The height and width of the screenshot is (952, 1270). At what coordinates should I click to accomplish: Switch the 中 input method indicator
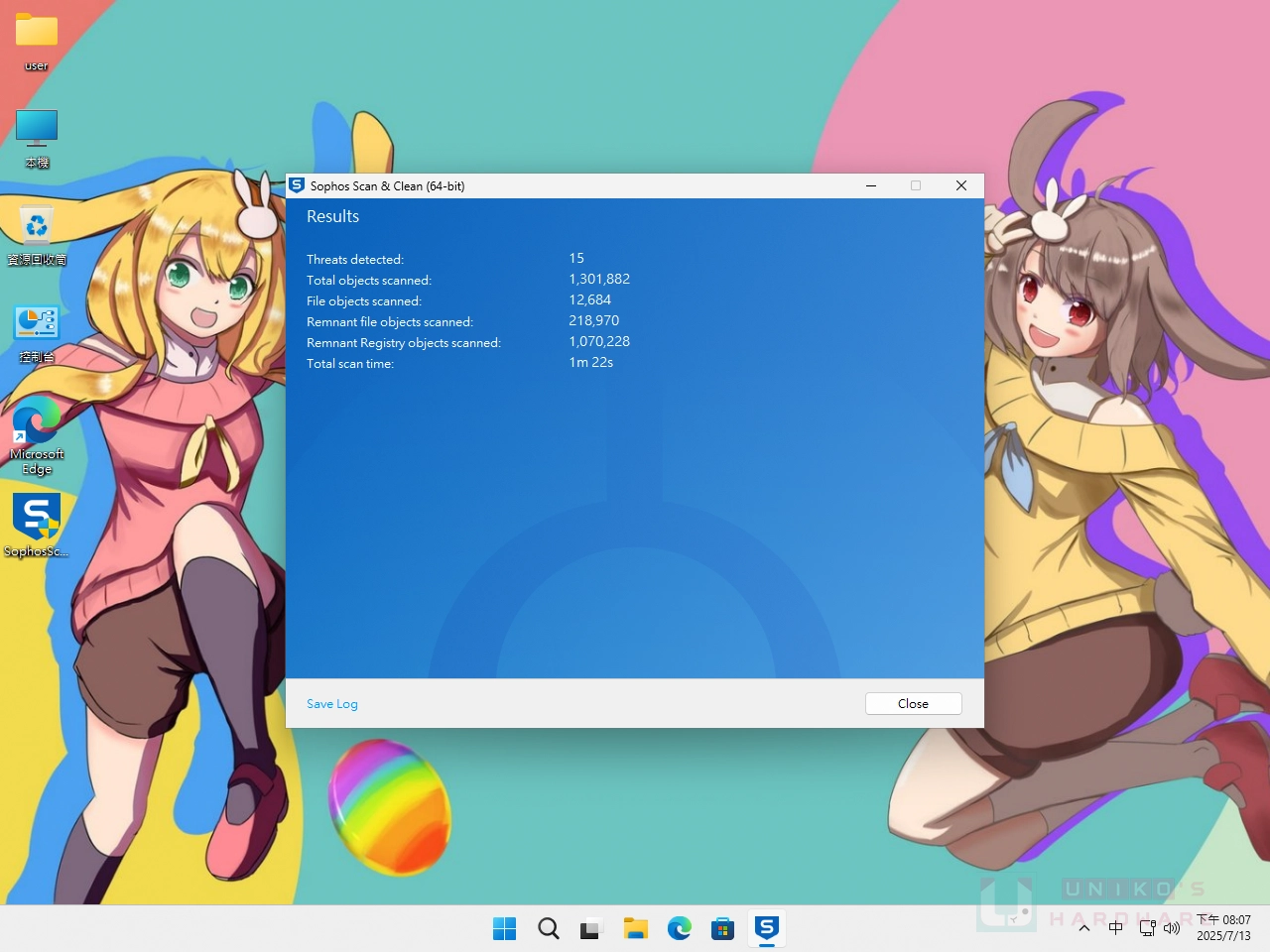[1115, 928]
